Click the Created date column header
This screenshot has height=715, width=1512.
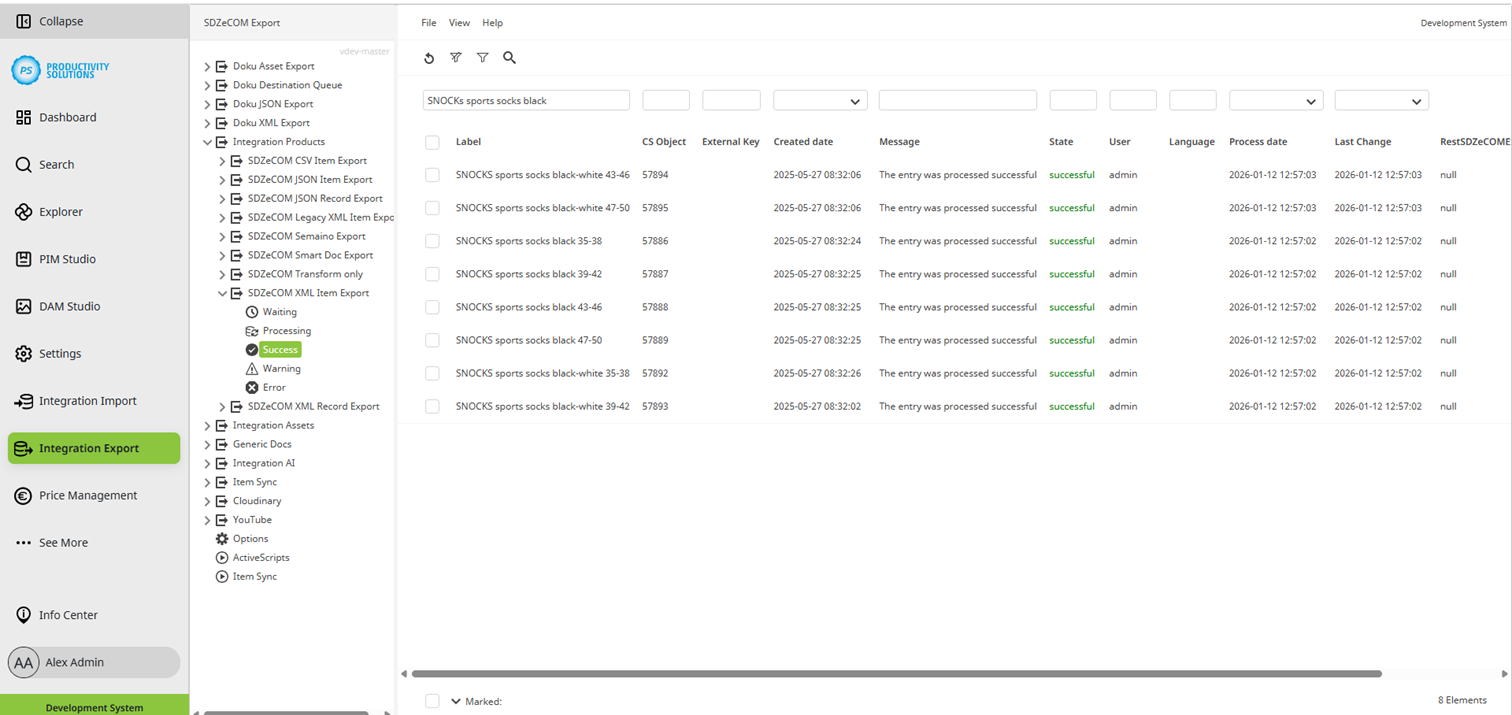(803, 142)
